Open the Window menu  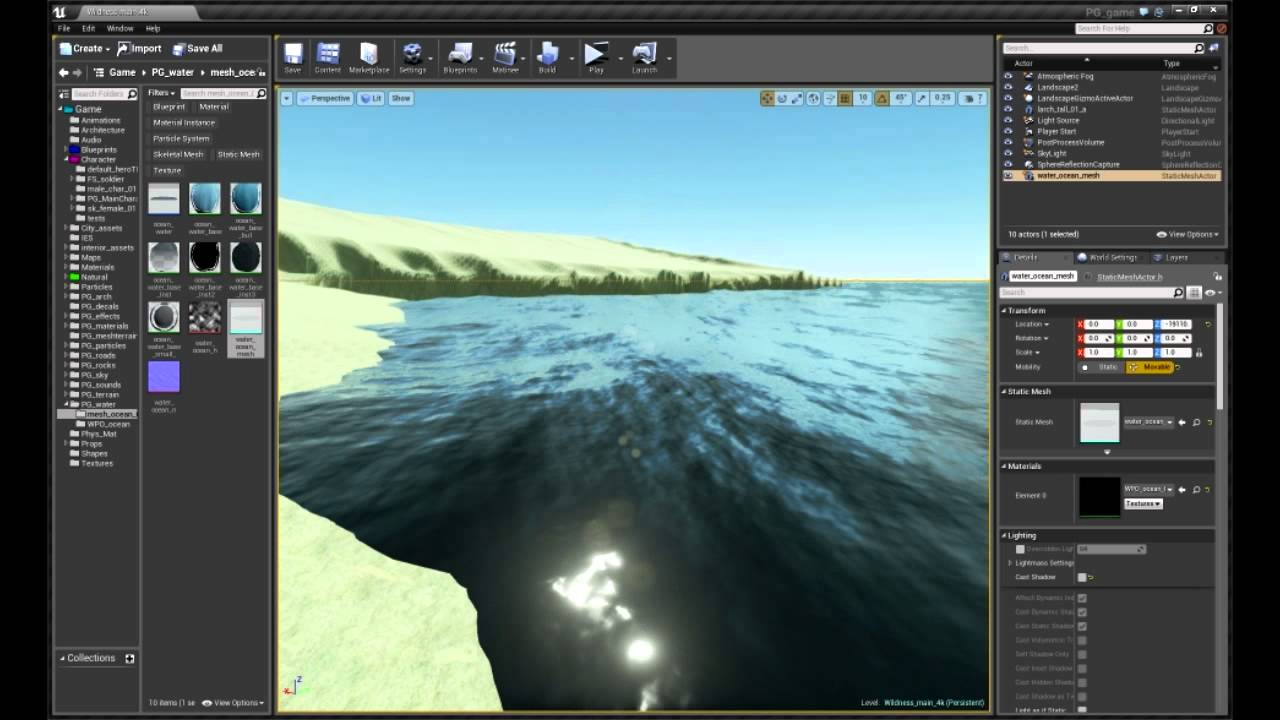coord(120,28)
